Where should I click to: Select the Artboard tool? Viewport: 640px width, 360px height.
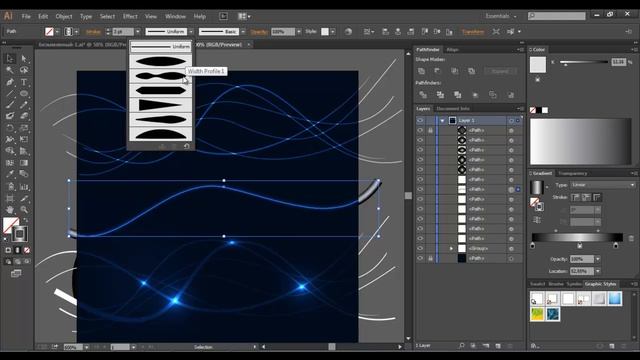tap(10, 198)
